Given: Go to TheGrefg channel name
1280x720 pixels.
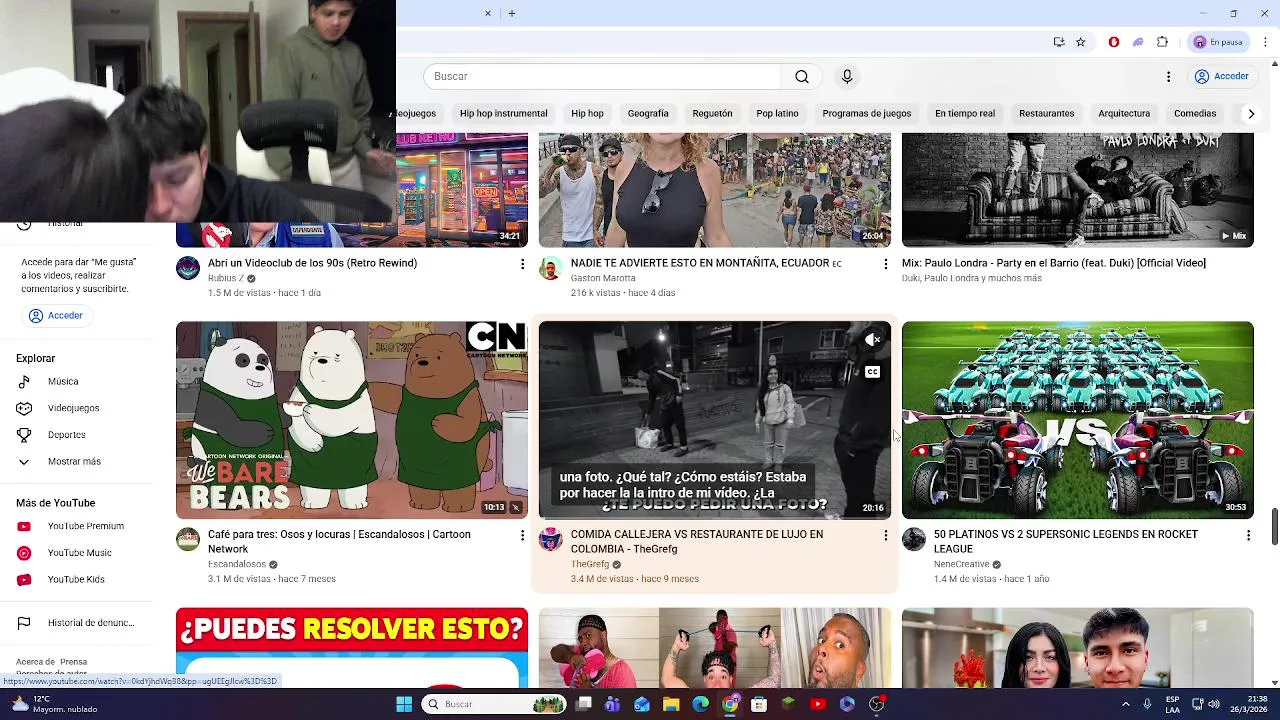Looking at the screenshot, I should [590, 564].
